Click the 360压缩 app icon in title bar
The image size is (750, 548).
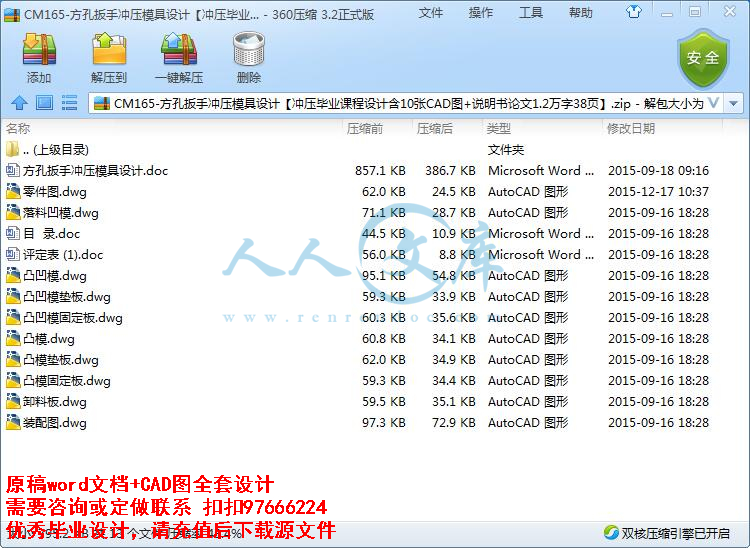click(x=12, y=14)
